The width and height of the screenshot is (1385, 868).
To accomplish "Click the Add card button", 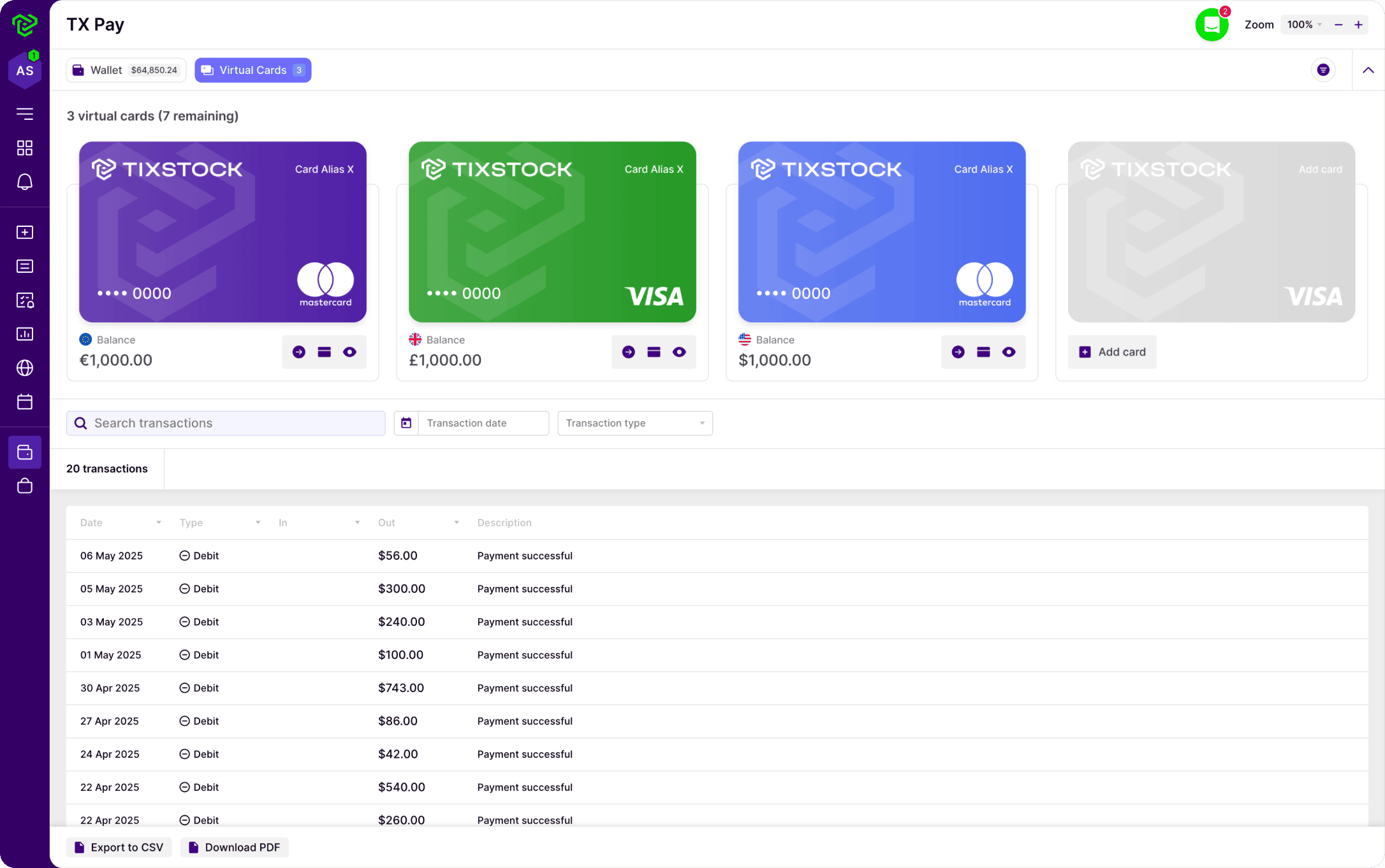I will [1112, 352].
